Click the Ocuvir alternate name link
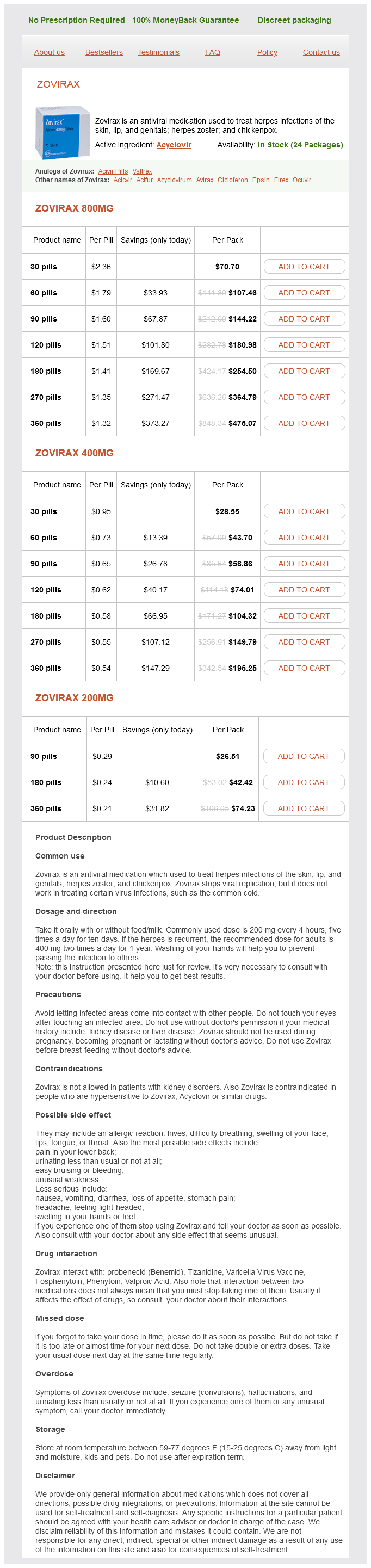 point(302,180)
